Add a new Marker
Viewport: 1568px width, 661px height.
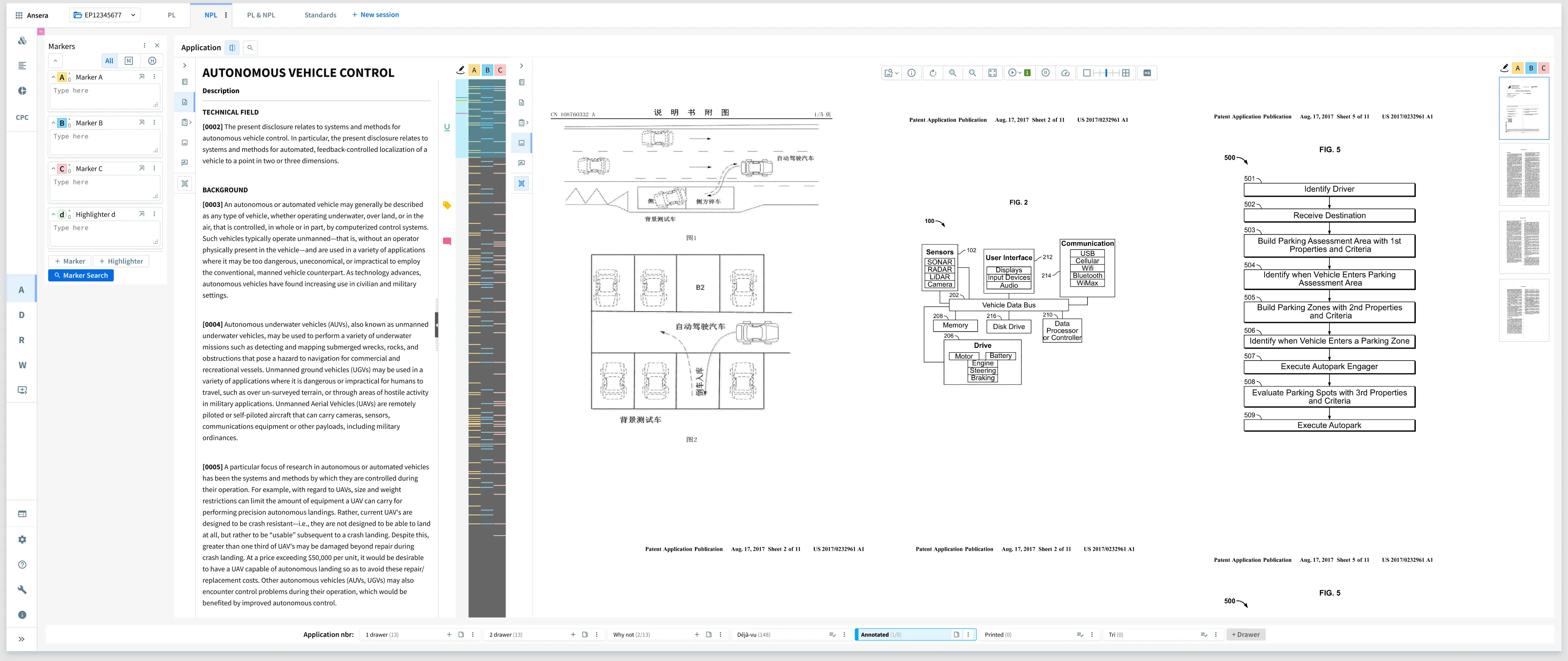(69, 261)
